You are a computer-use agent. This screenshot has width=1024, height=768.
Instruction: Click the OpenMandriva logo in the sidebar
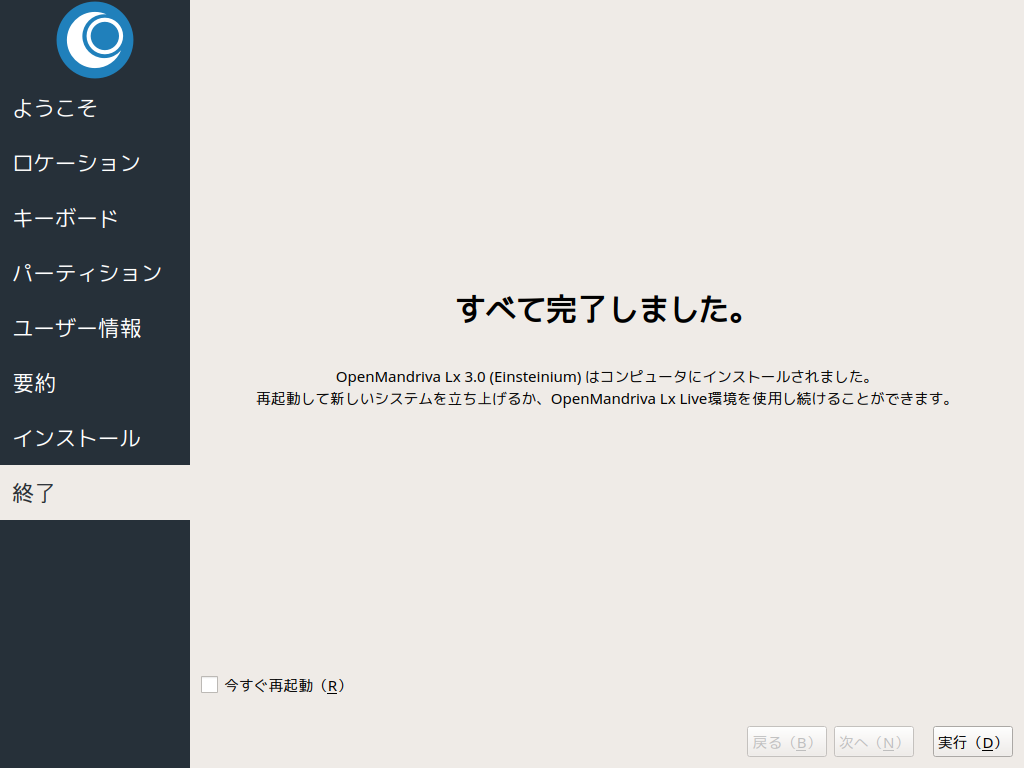(95, 40)
